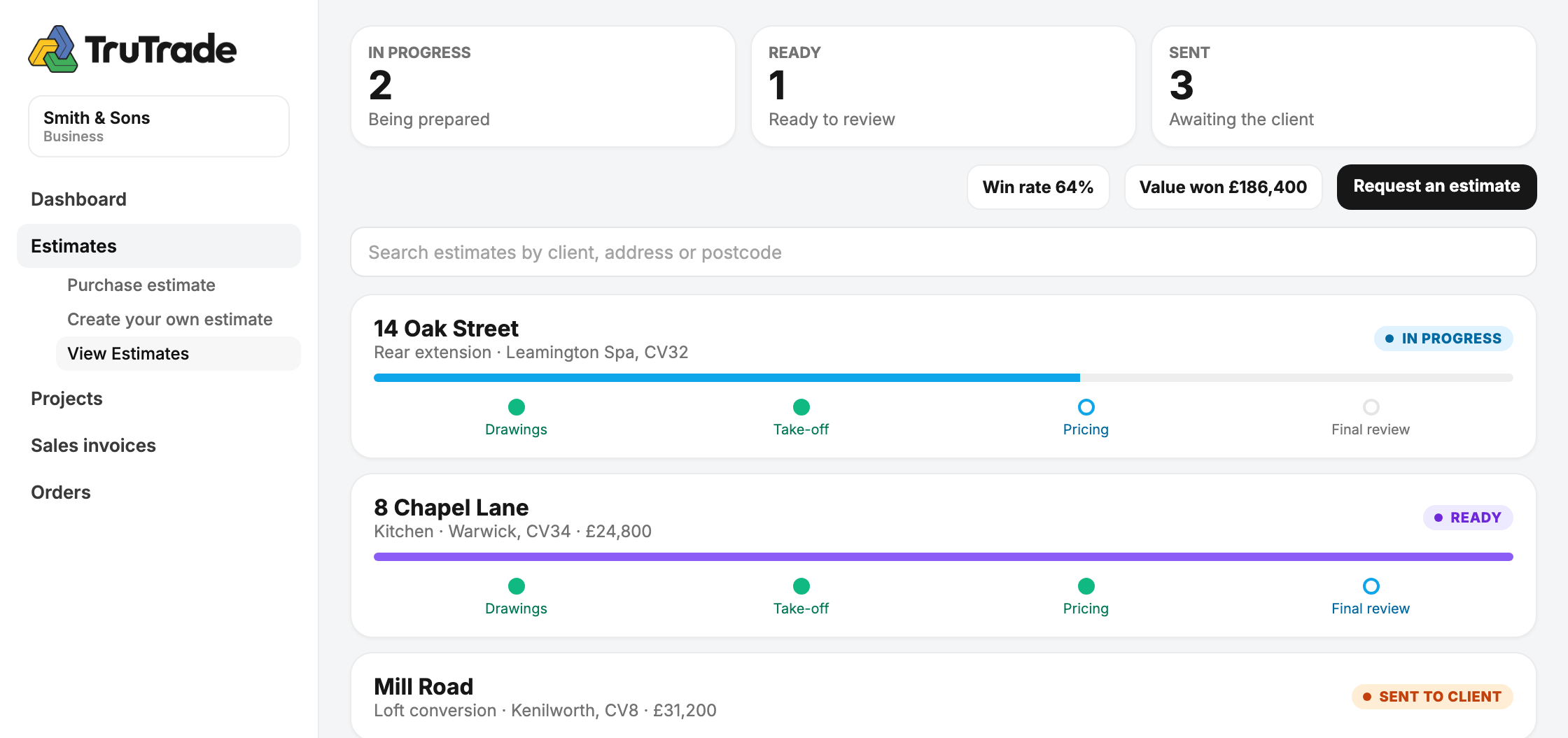Click the Ready summary card
Image resolution: width=1568 pixels, height=738 pixels.
click(x=944, y=87)
